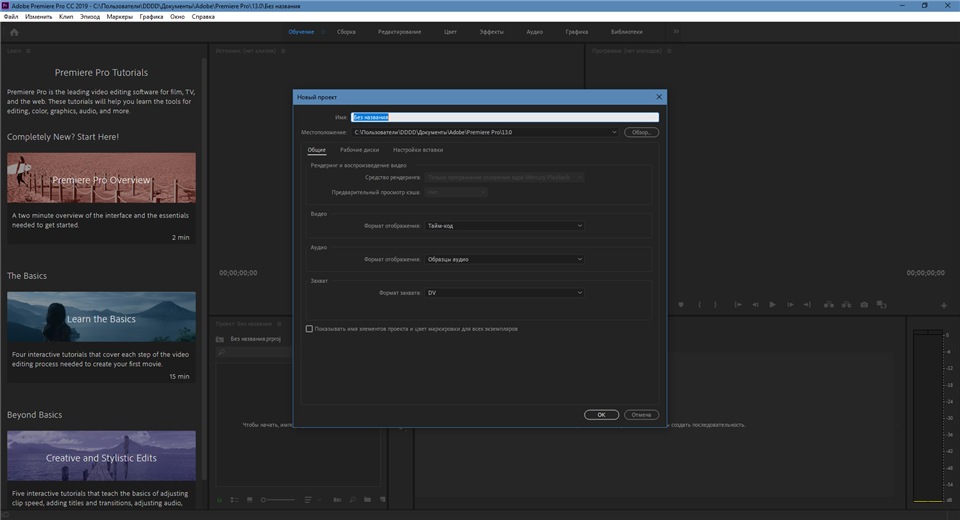960x520 pixels.
Task: Open the Learn panel menu icon
Action: [28, 51]
